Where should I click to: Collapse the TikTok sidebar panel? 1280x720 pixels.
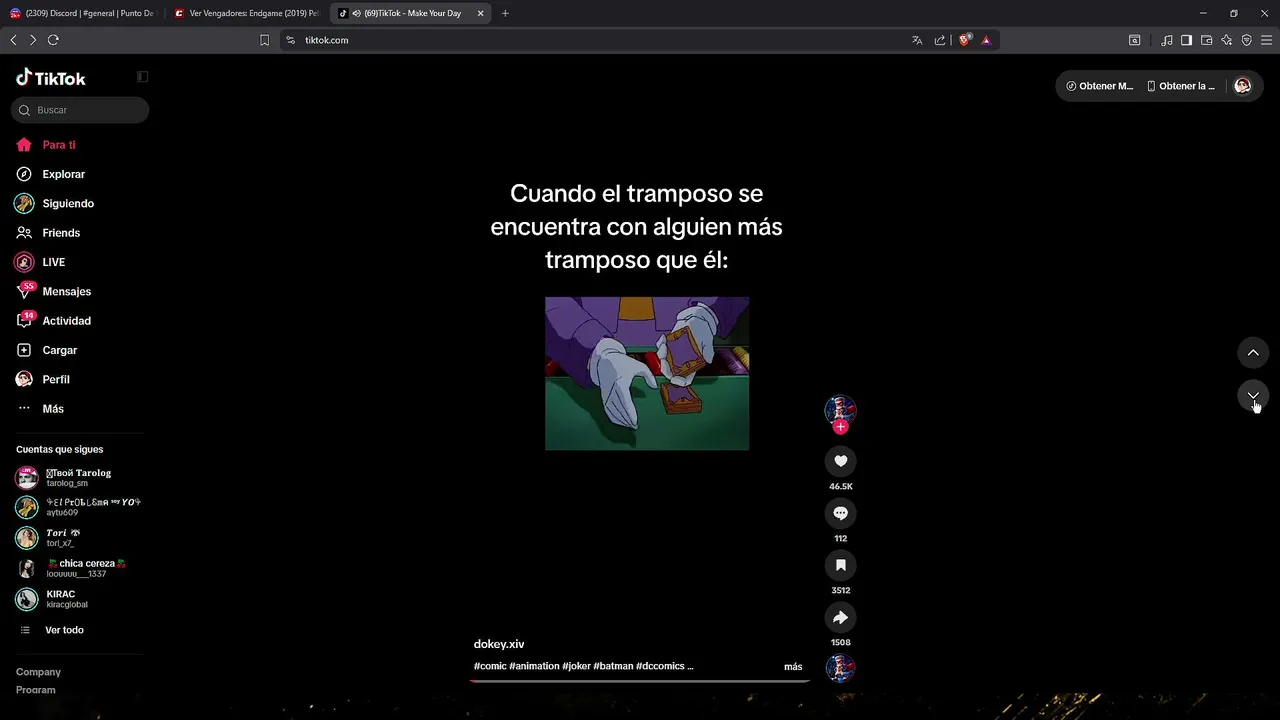pos(143,77)
